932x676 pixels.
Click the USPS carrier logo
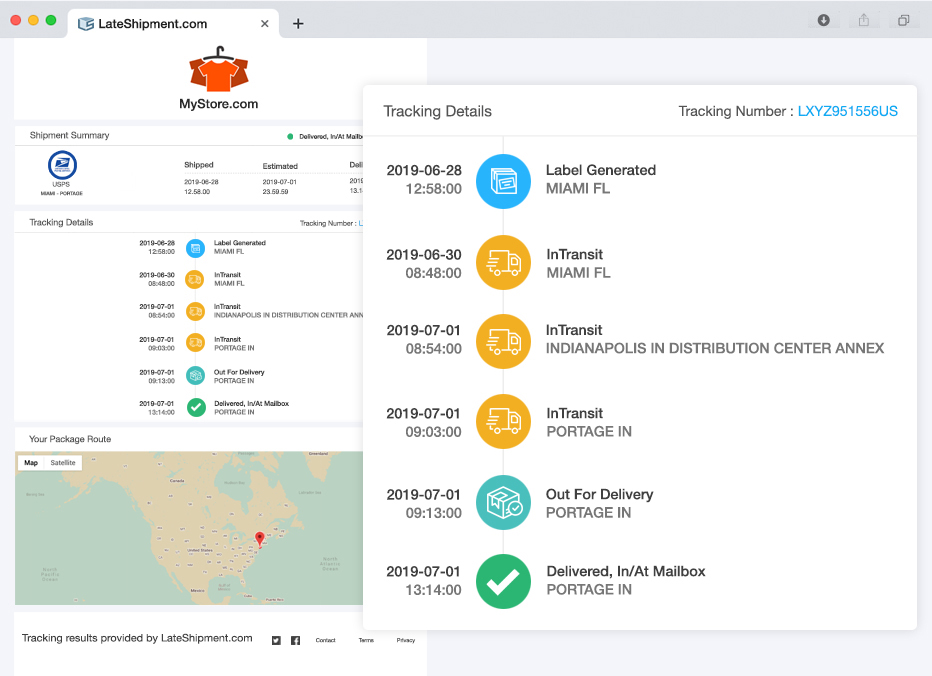click(x=62, y=165)
